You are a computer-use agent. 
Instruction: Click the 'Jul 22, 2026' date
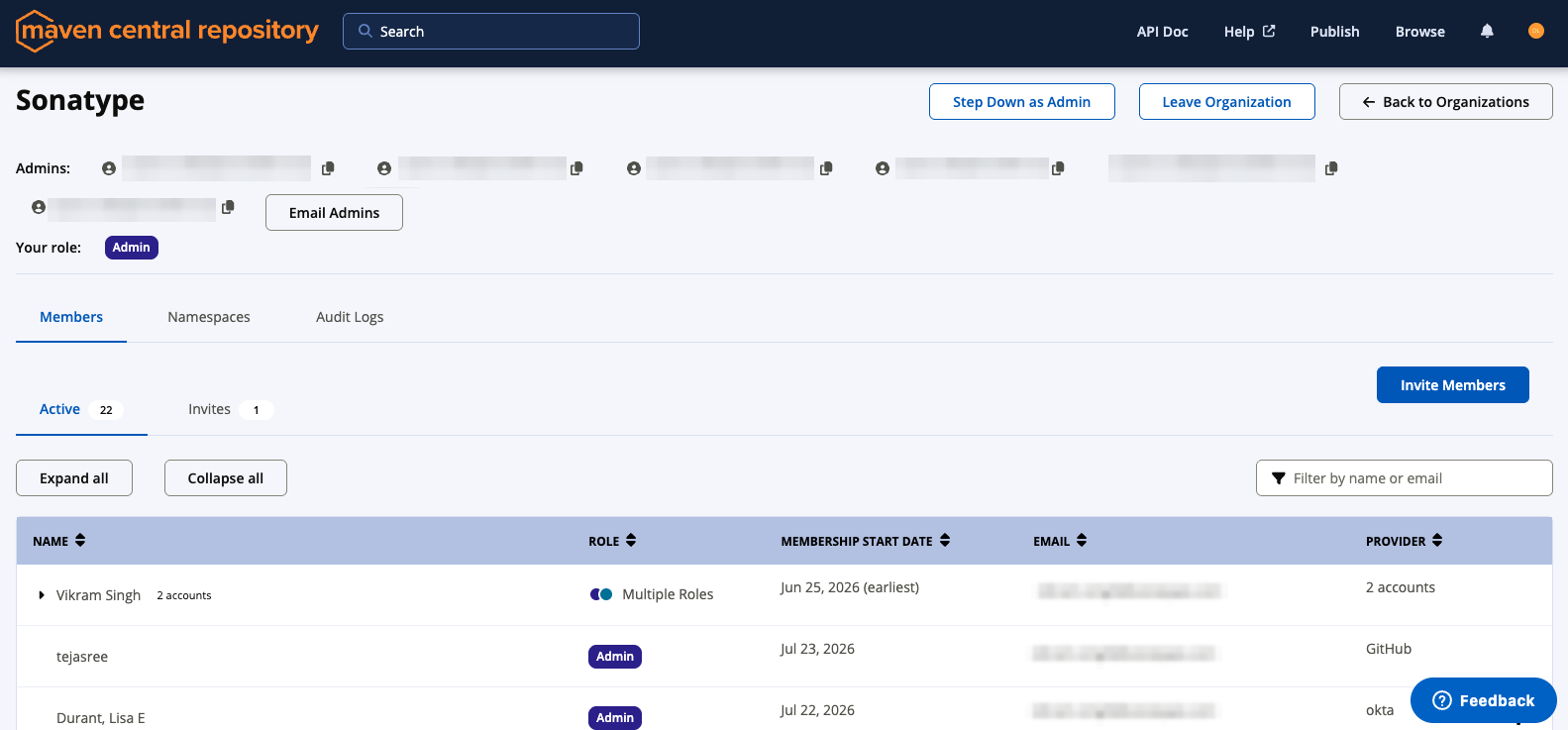(x=817, y=710)
